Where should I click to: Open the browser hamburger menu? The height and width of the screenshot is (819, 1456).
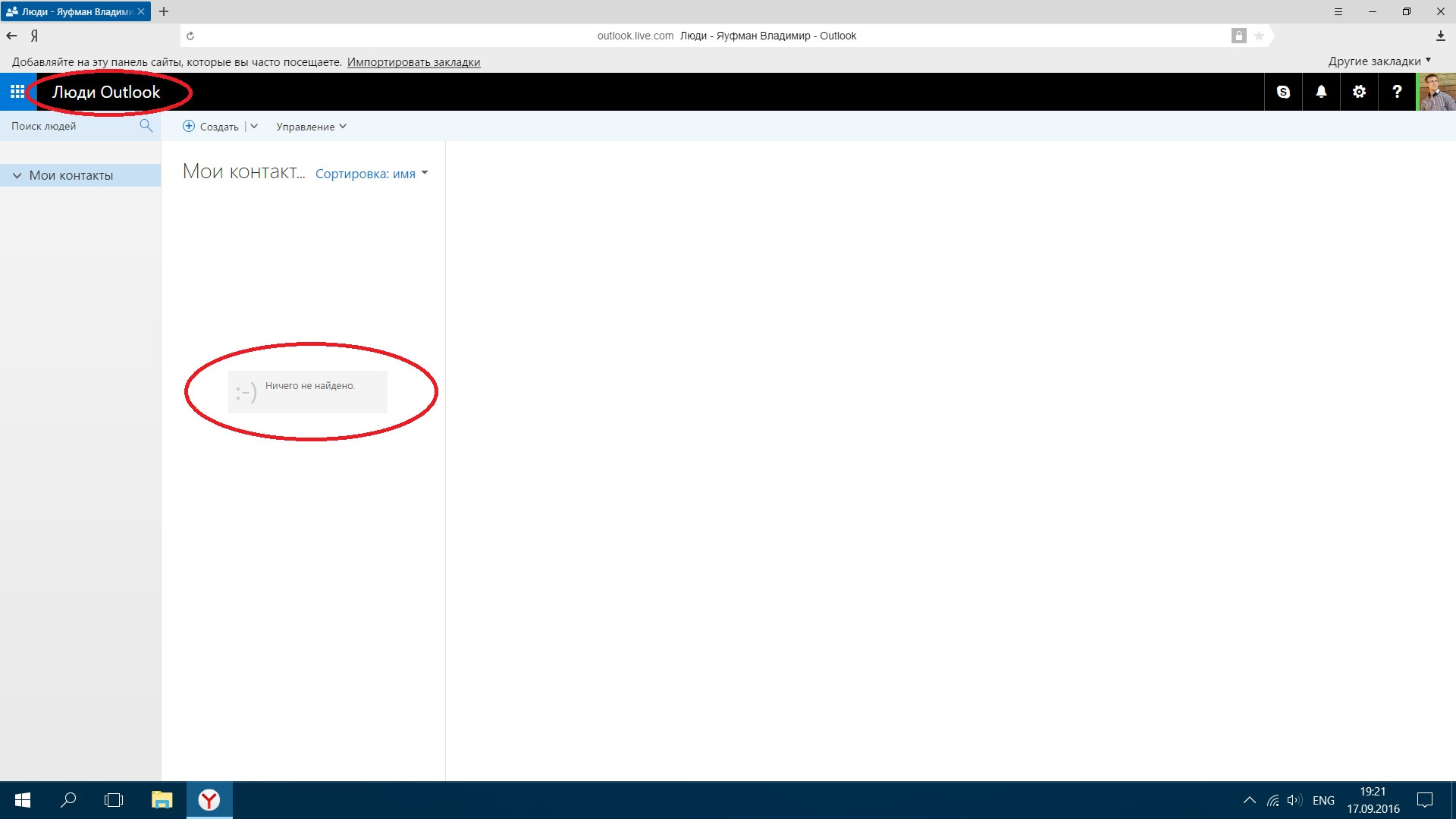(1338, 11)
